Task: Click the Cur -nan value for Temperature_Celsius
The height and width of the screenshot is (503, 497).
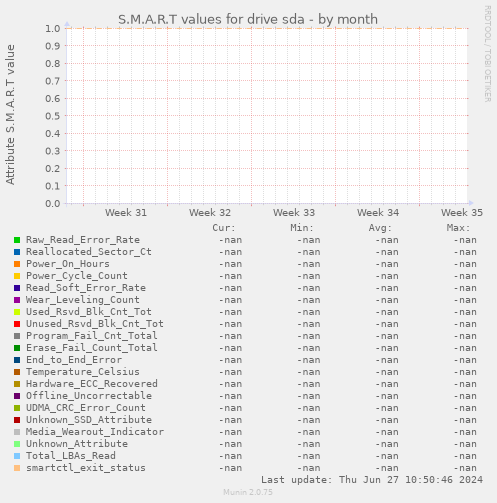Action: click(230, 372)
